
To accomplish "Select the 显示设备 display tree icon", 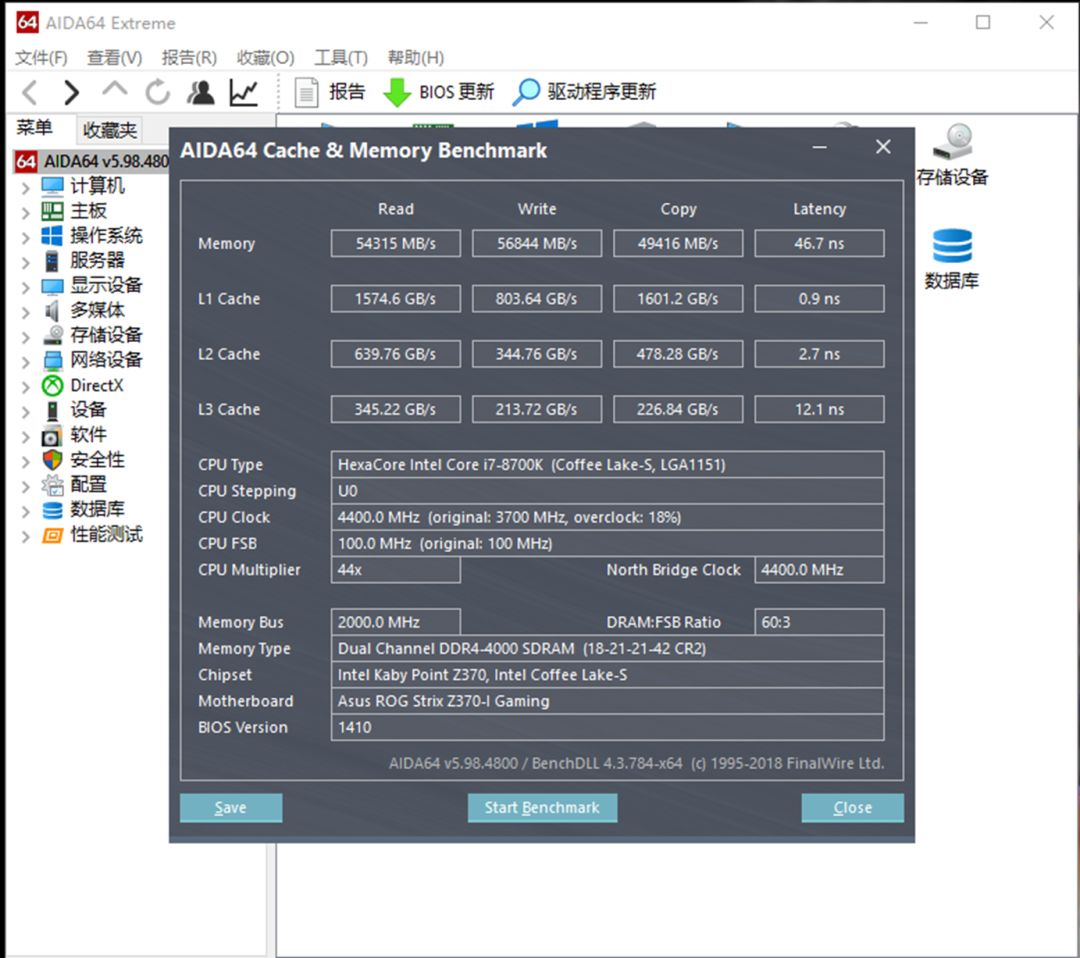I will pos(52,286).
